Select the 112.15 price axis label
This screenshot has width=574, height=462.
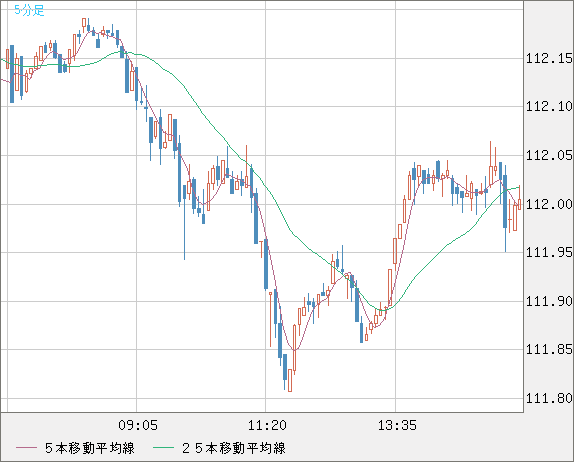tap(548, 58)
